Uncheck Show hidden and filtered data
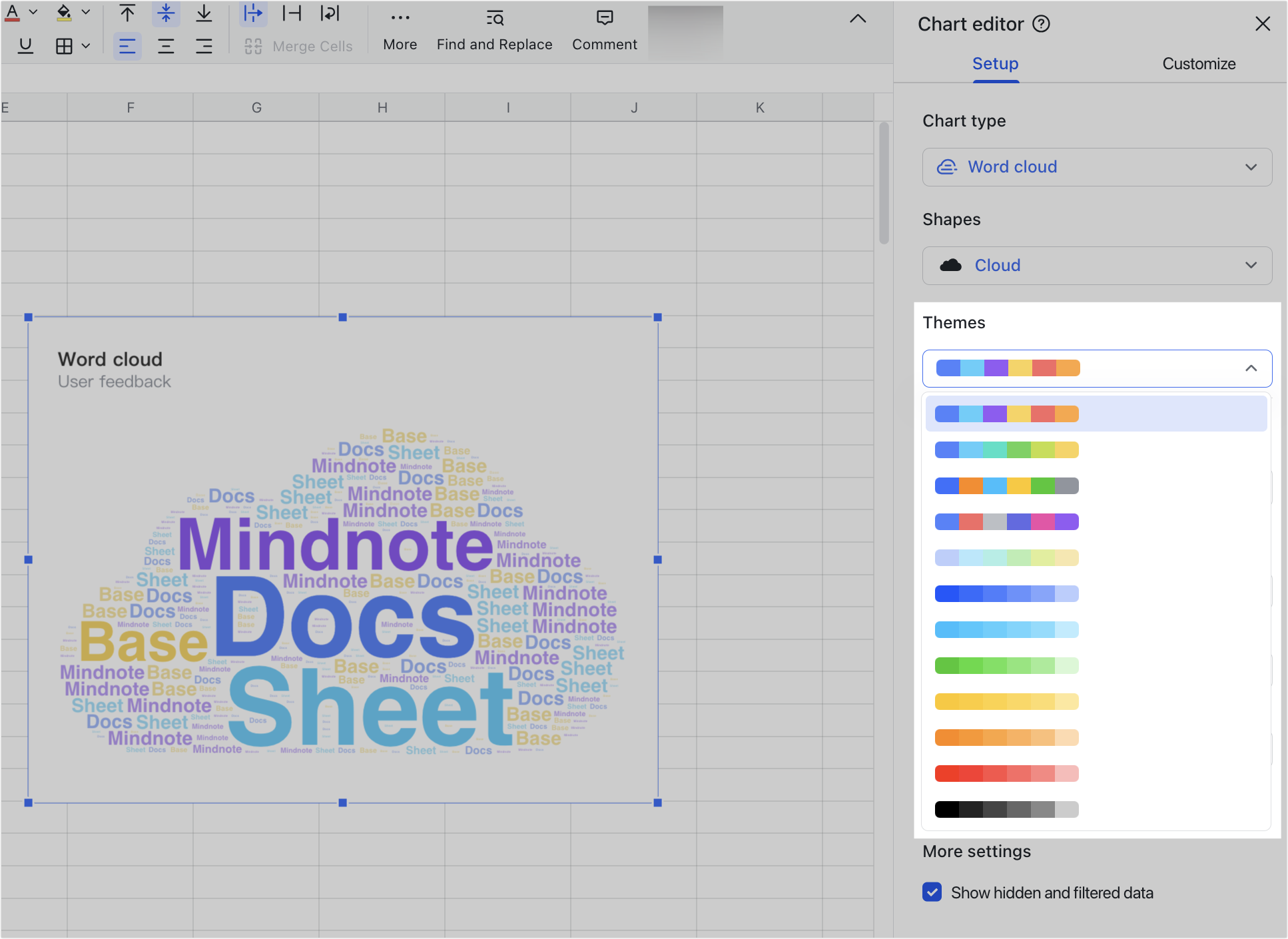 932,892
